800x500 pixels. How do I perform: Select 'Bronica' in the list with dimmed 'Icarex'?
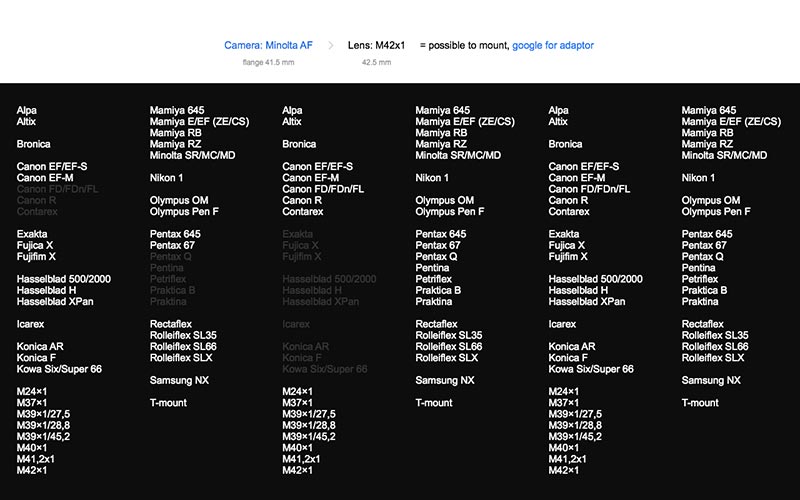point(299,144)
